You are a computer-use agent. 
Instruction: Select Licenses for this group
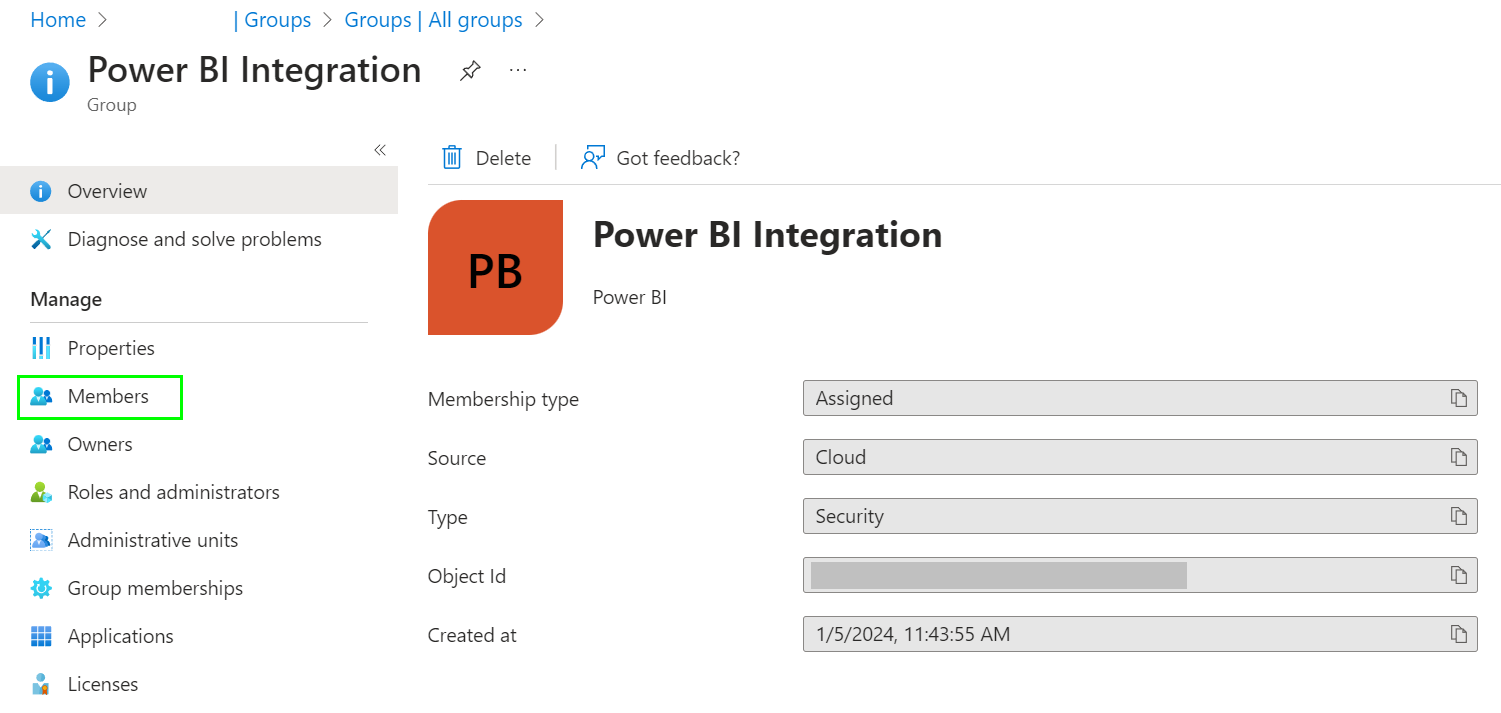(102, 683)
